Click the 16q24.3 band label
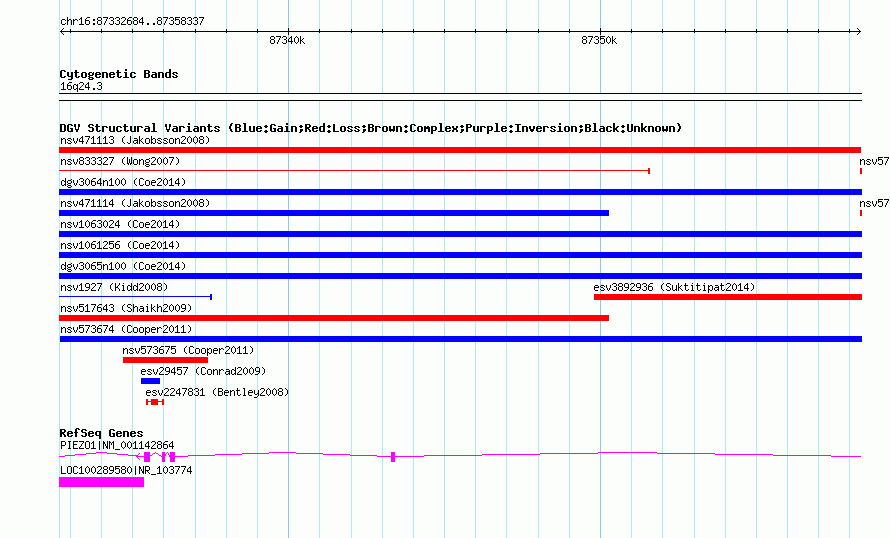The image size is (890, 538). click(81, 86)
